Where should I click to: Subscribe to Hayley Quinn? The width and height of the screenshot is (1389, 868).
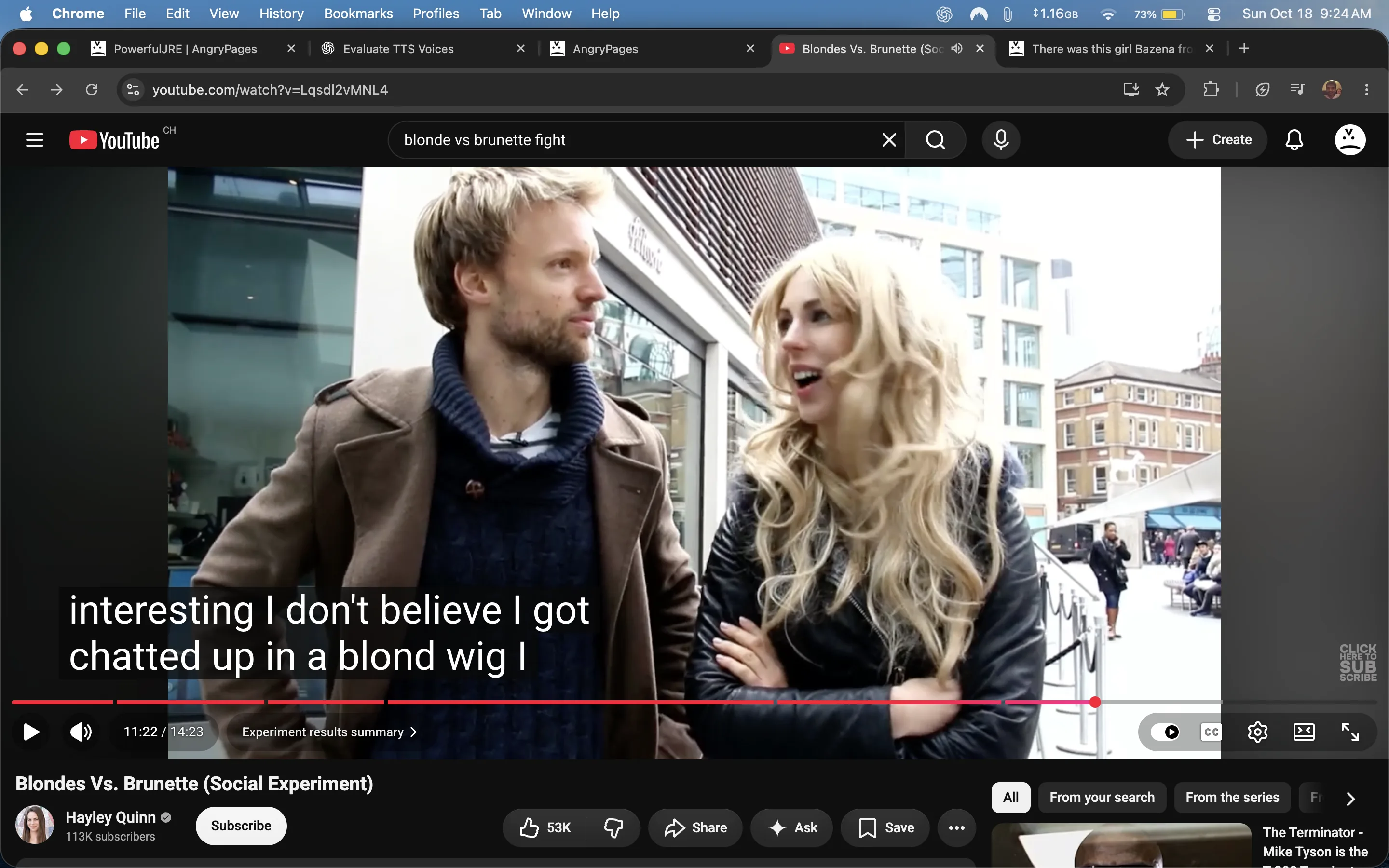click(x=241, y=826)
